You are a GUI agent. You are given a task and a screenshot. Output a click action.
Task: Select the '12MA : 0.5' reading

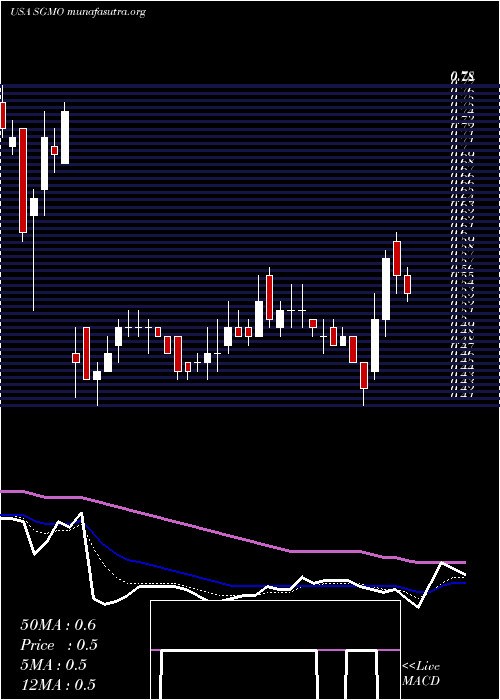(58, 685)
